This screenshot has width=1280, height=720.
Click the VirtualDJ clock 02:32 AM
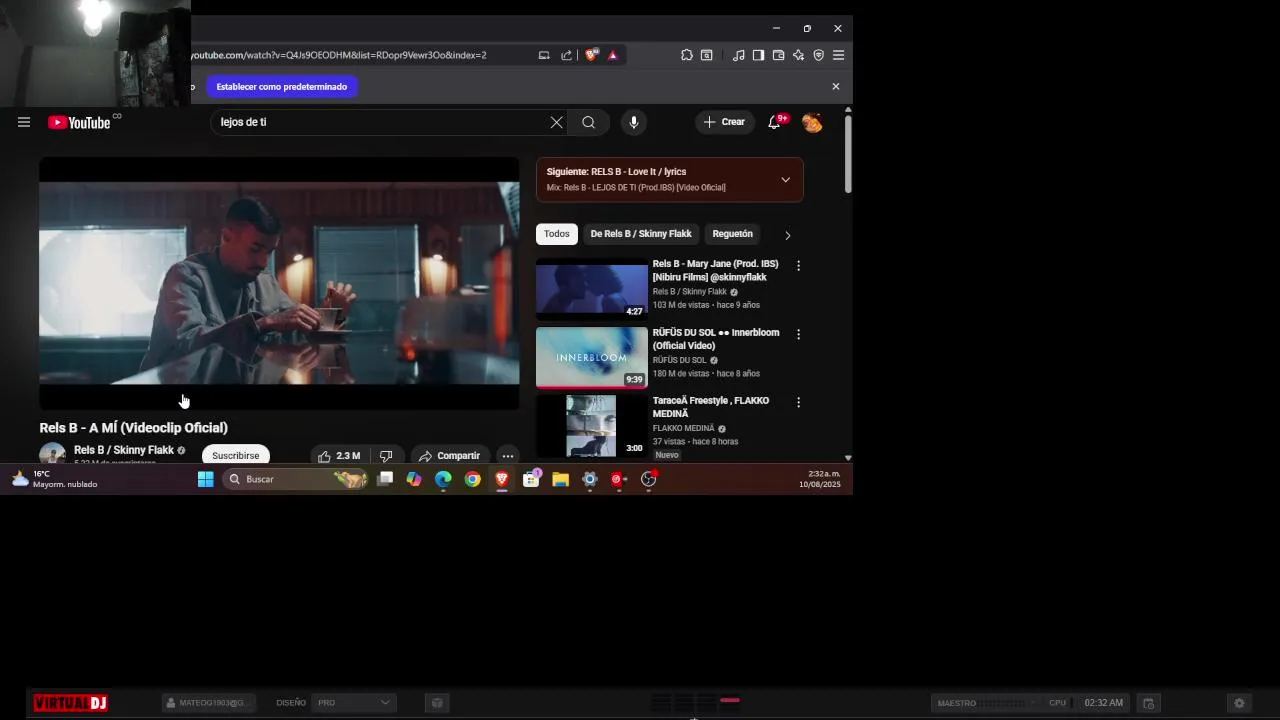pyautogui.click(x=1104, y=703)
